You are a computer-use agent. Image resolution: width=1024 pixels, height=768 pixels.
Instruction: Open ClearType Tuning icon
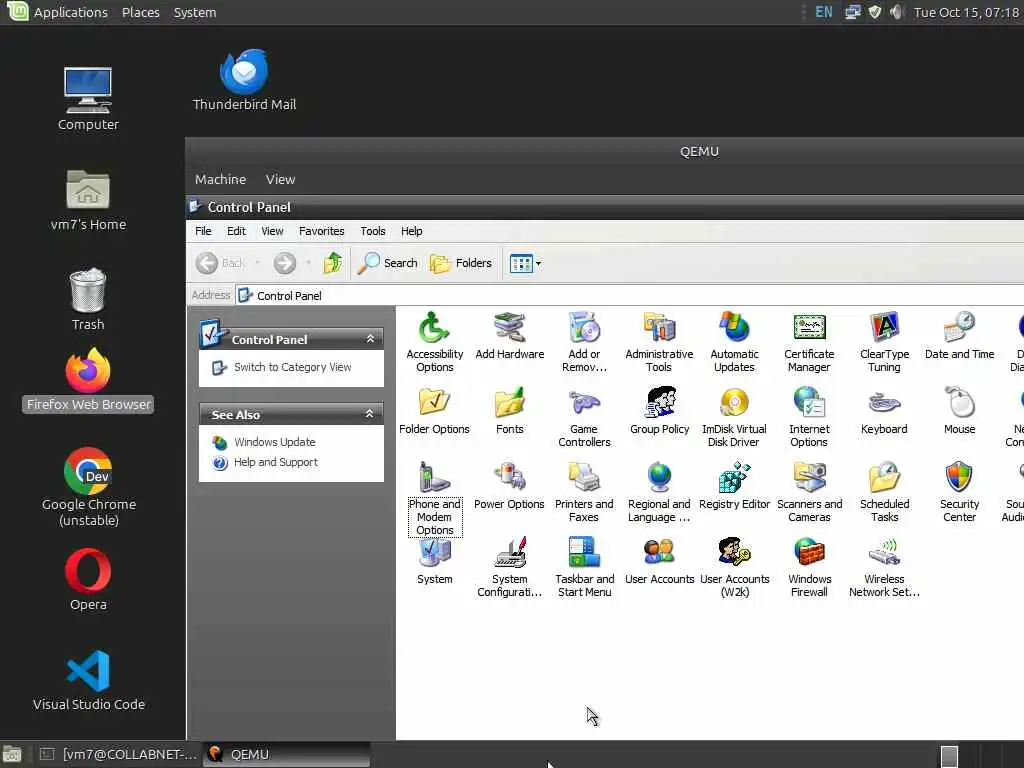pyautogui.click(x=884, y=342)
